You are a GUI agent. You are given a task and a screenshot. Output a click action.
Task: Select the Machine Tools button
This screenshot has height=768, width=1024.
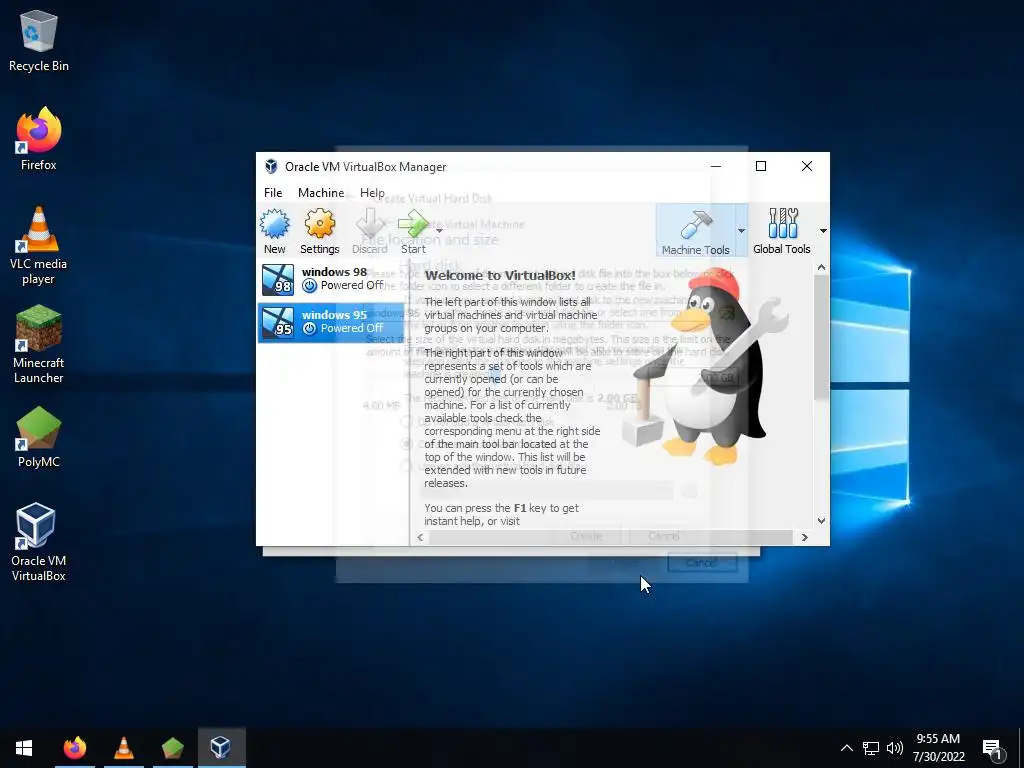point(695,231)
